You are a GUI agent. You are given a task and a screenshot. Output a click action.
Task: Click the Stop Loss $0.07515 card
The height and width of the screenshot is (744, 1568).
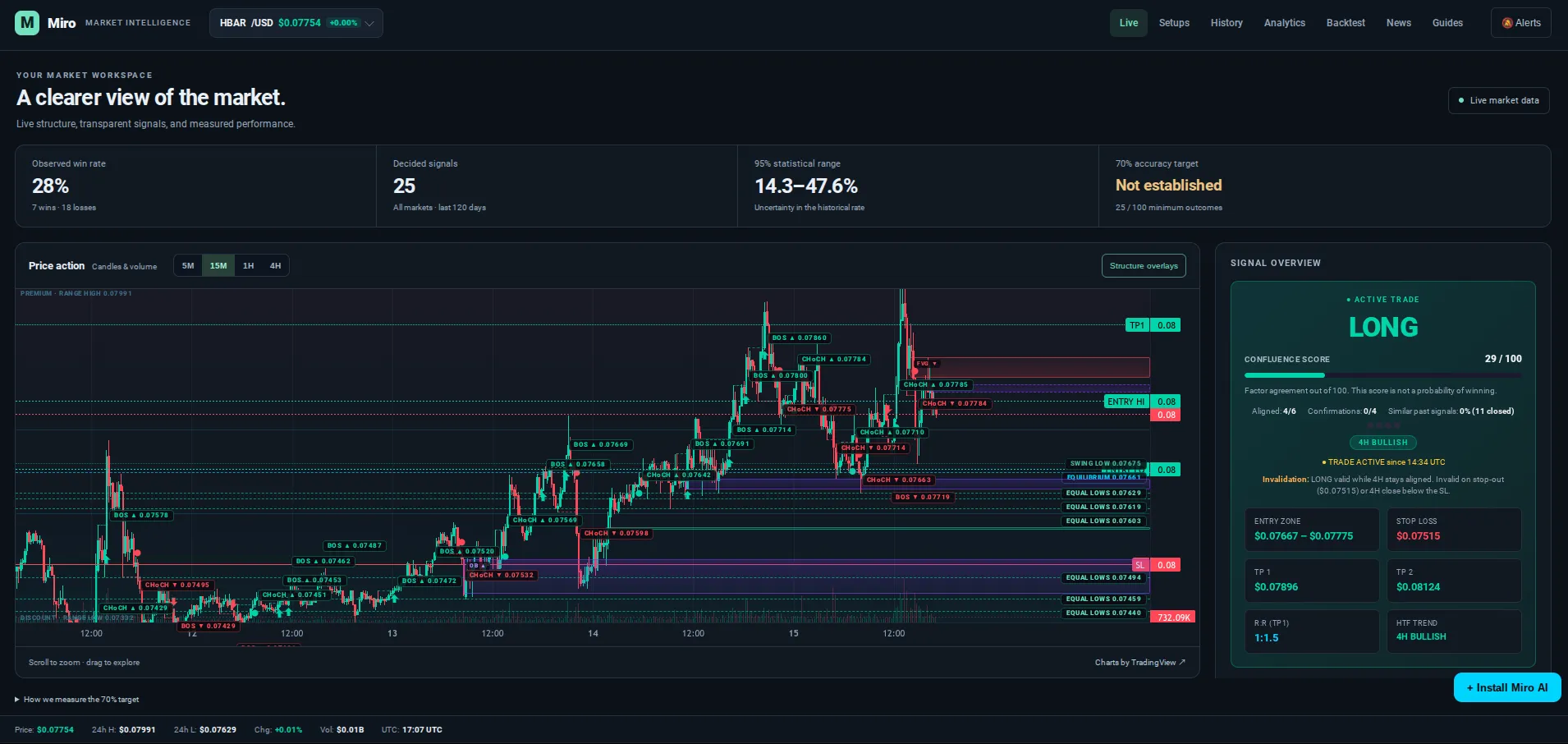[1454, 530]
